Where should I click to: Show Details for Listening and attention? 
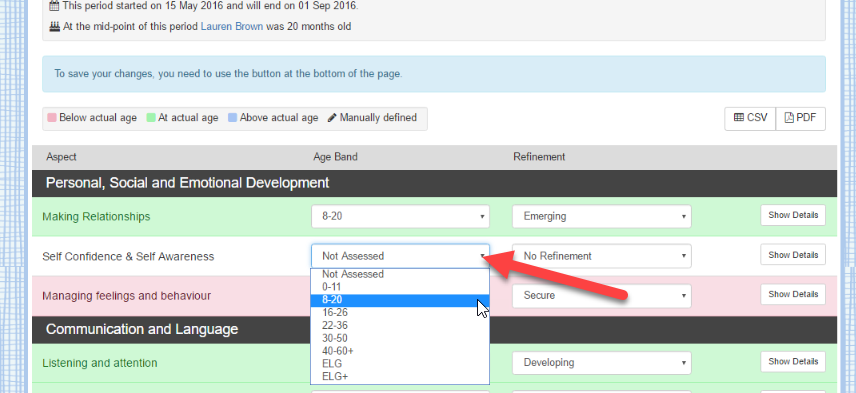[793, 361]
